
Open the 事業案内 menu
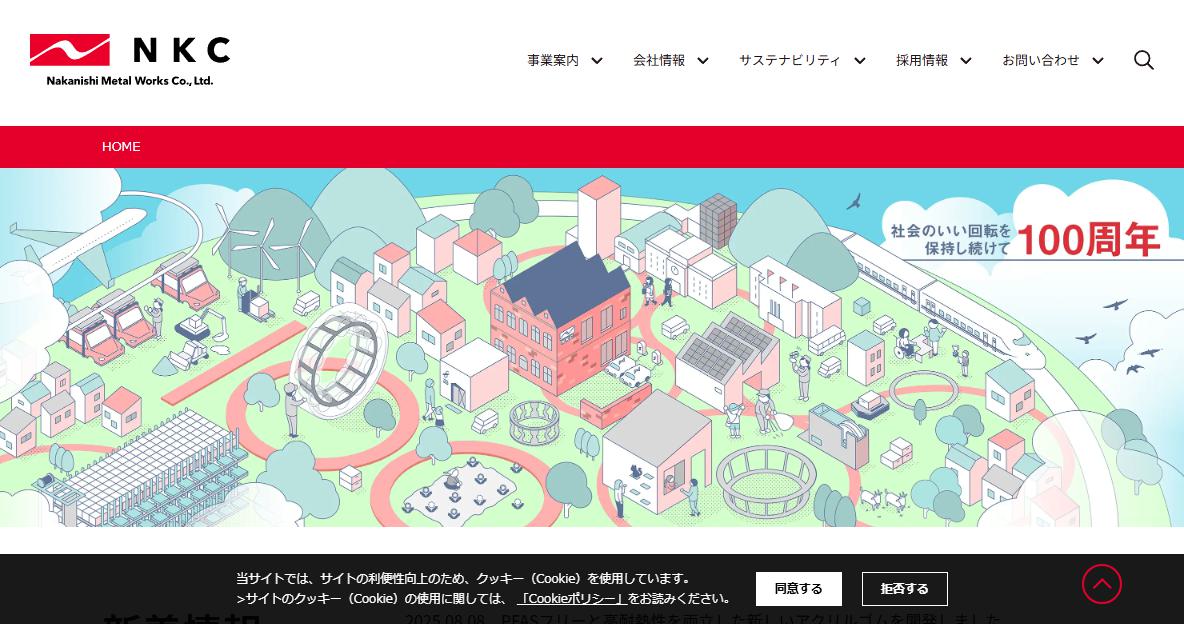pos(553,60)
